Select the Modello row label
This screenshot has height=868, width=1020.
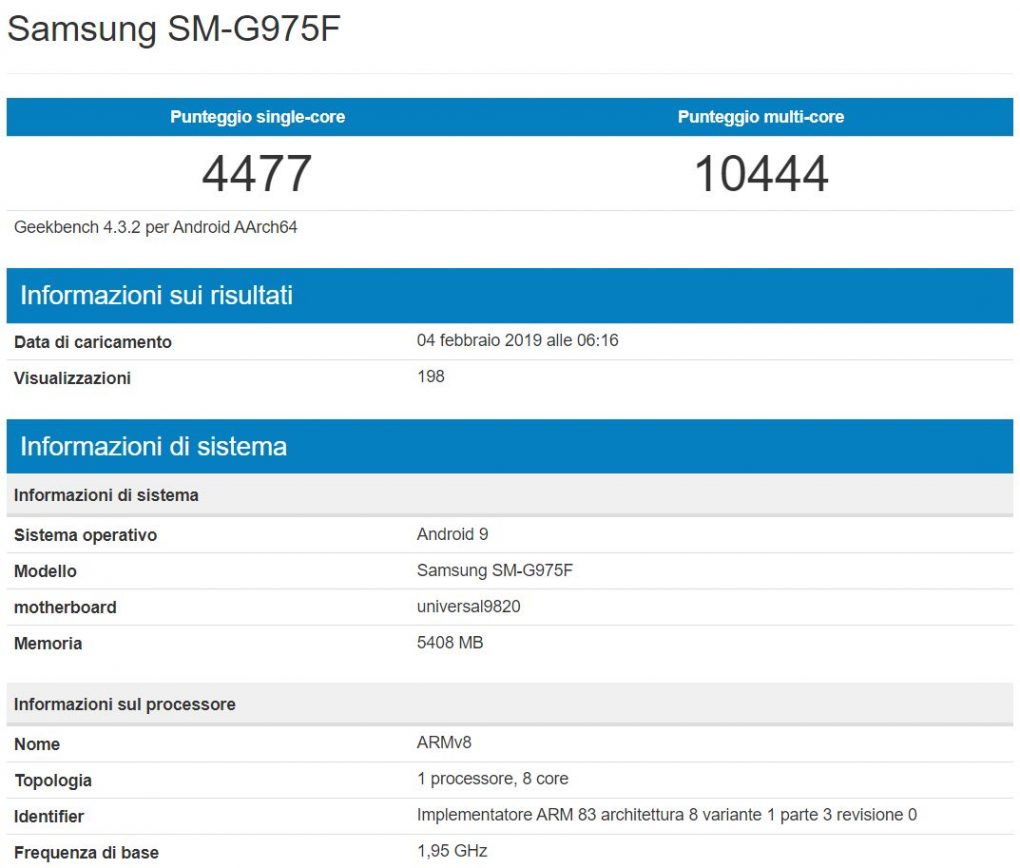[45, 571]
